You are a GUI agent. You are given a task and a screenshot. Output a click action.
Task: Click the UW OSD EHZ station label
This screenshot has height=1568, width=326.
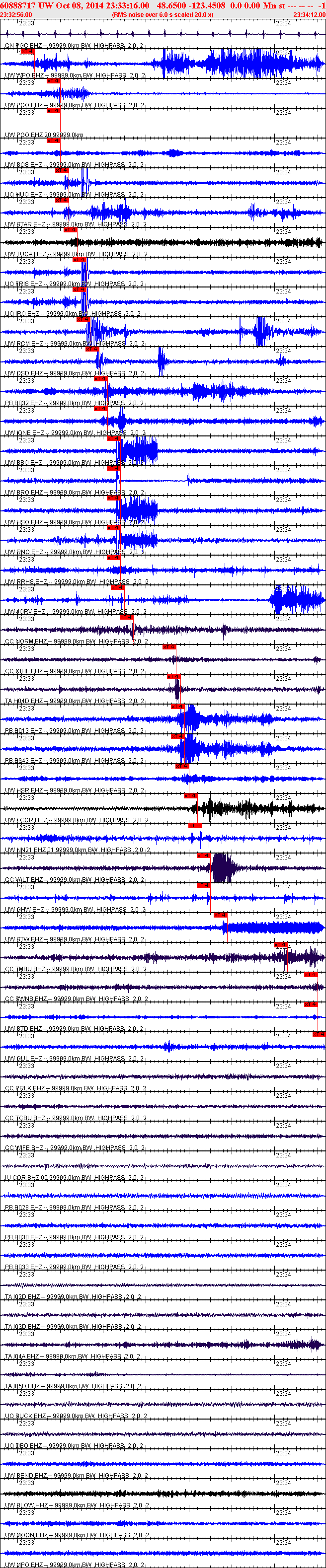pyautogui.click(x=75, y=374)
